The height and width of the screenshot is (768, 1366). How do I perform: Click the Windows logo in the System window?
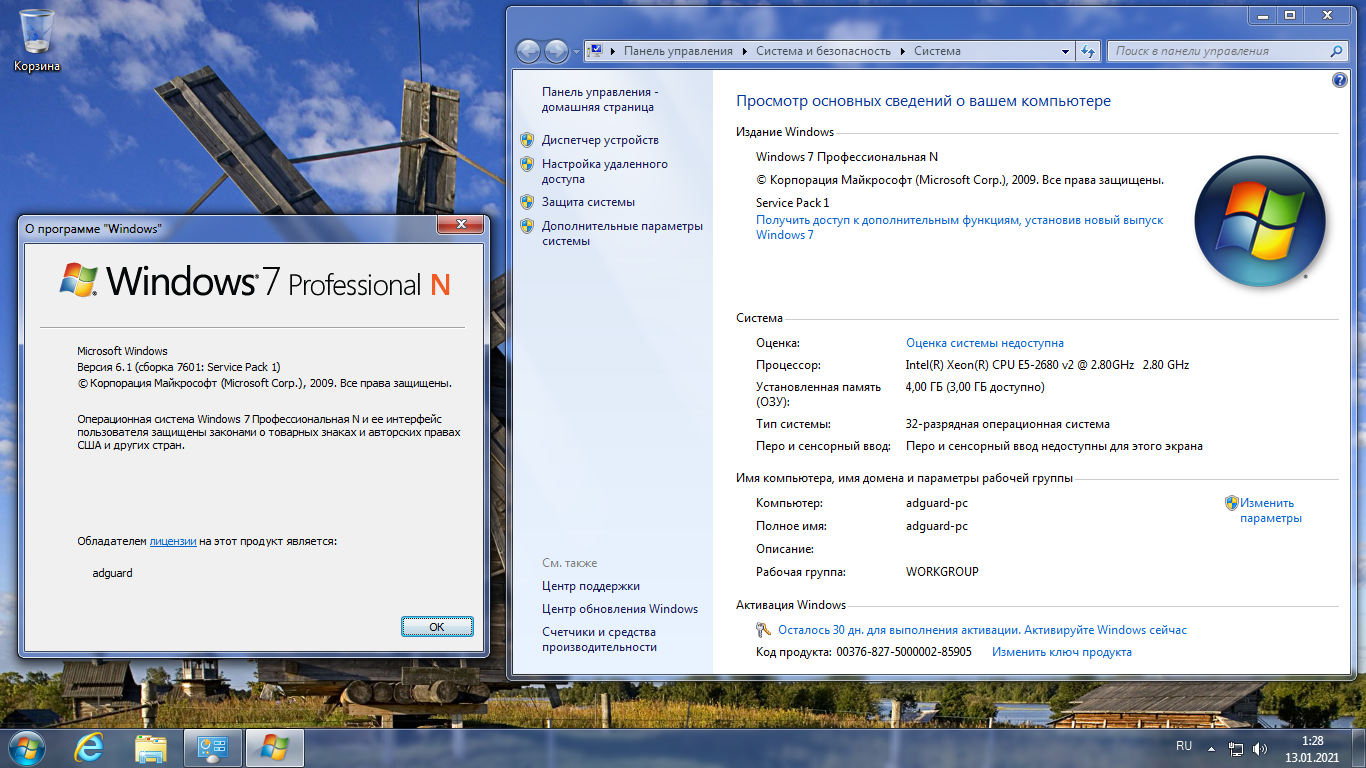[x=1260, y=222]
